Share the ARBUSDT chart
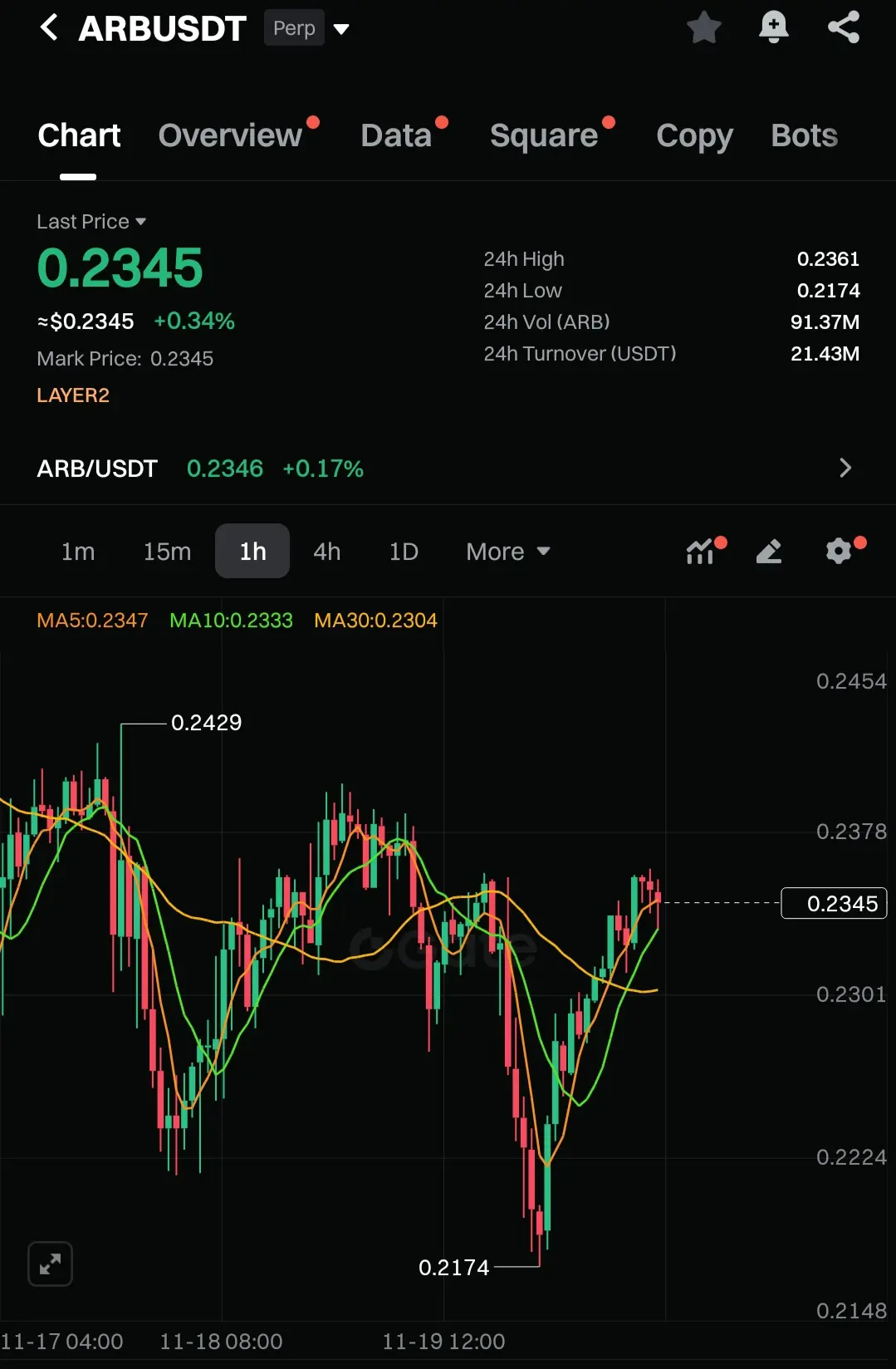896x1369 pixels. click(x=844, y=27)
